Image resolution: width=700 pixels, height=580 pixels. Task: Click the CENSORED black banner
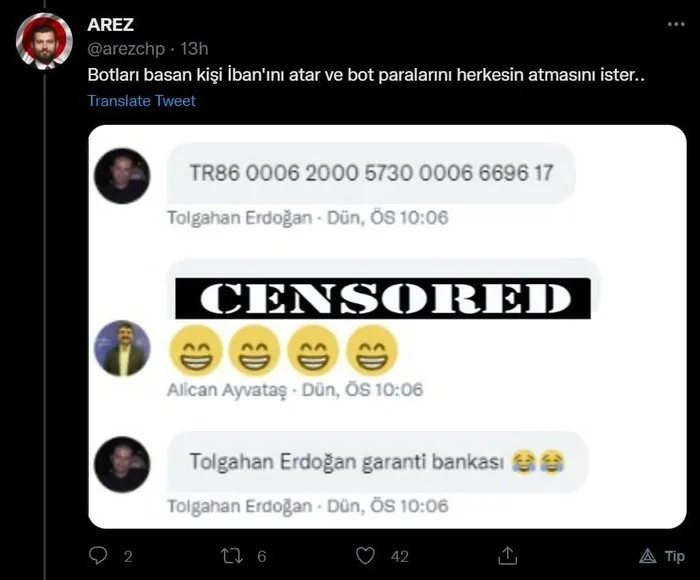(x=383, y=298)
